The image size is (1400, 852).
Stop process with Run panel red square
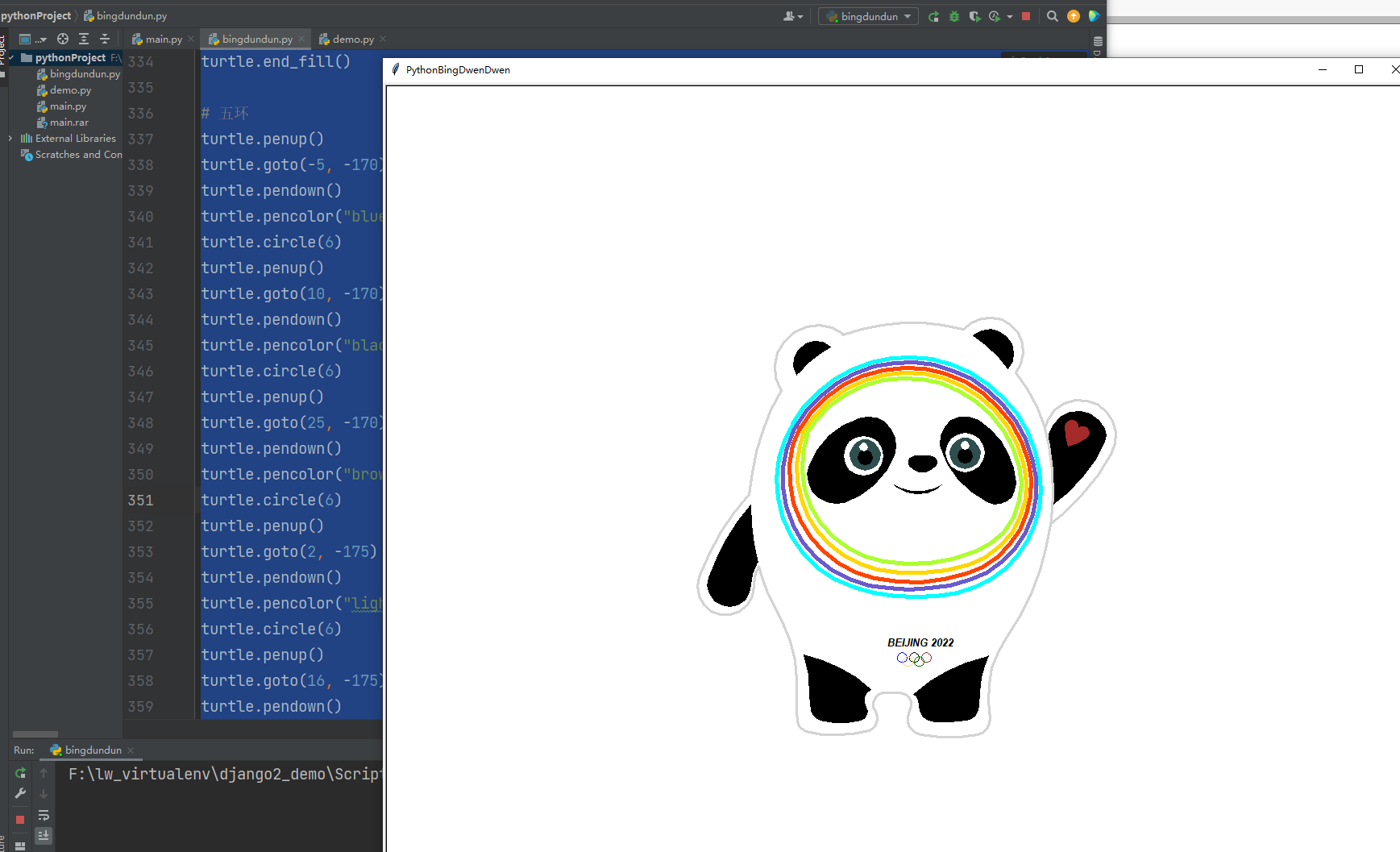click(x=20, y=820)
